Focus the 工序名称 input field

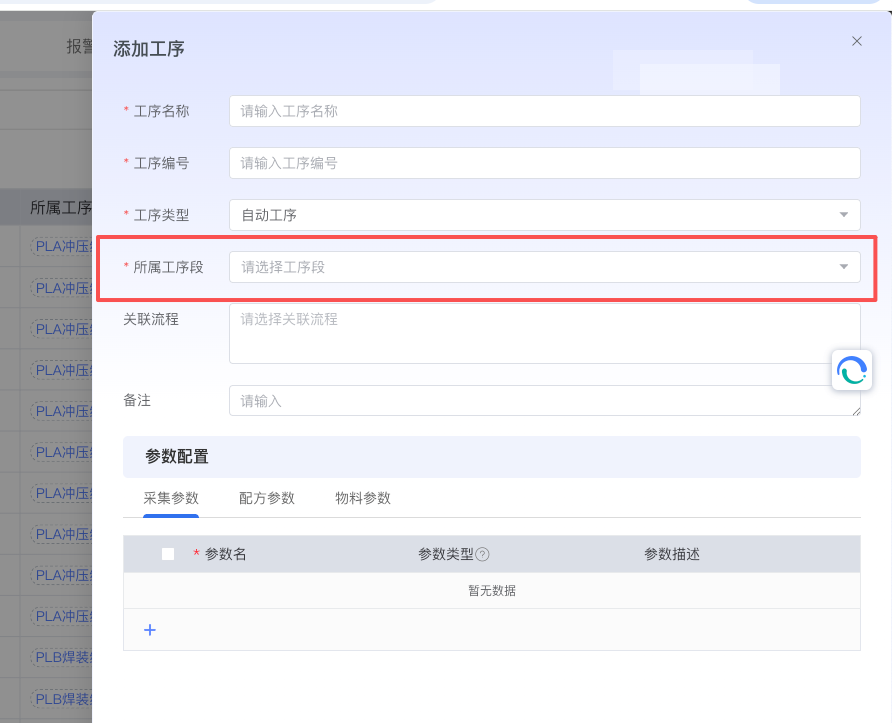click(x=544, y=111)
